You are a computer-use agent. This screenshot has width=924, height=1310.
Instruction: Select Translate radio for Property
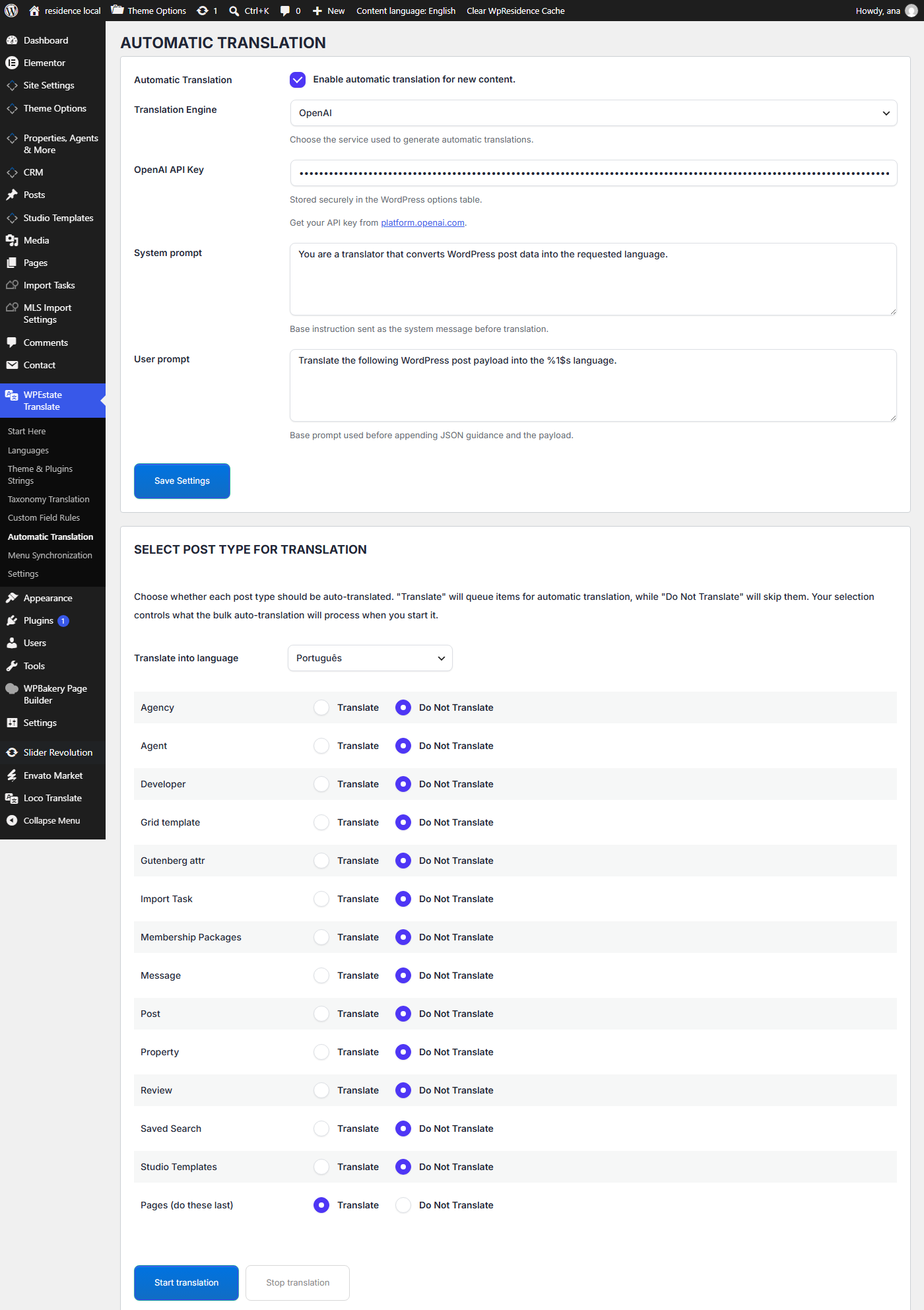coord(321,1052)
